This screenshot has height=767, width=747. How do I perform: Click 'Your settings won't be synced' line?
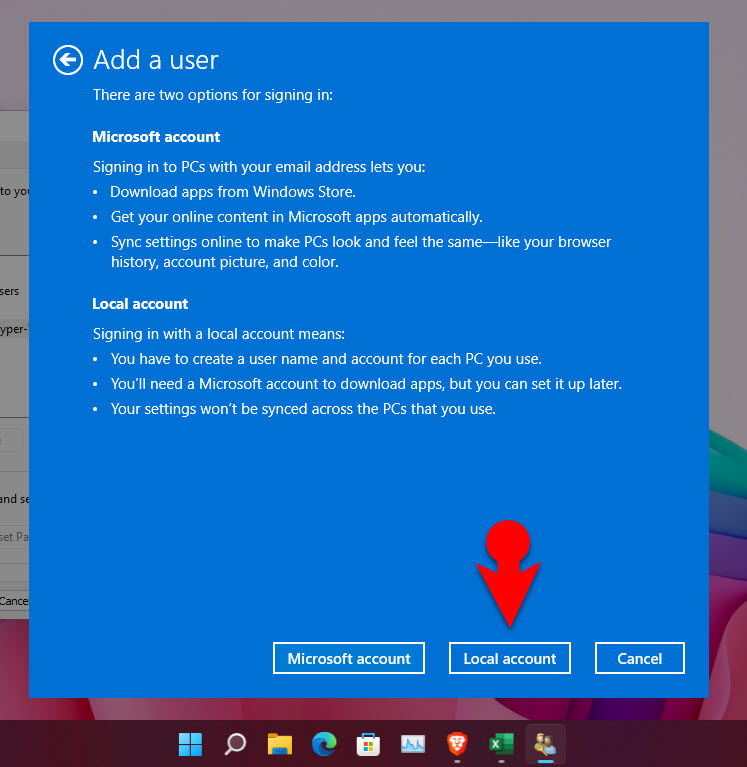(x=303, y=409)
